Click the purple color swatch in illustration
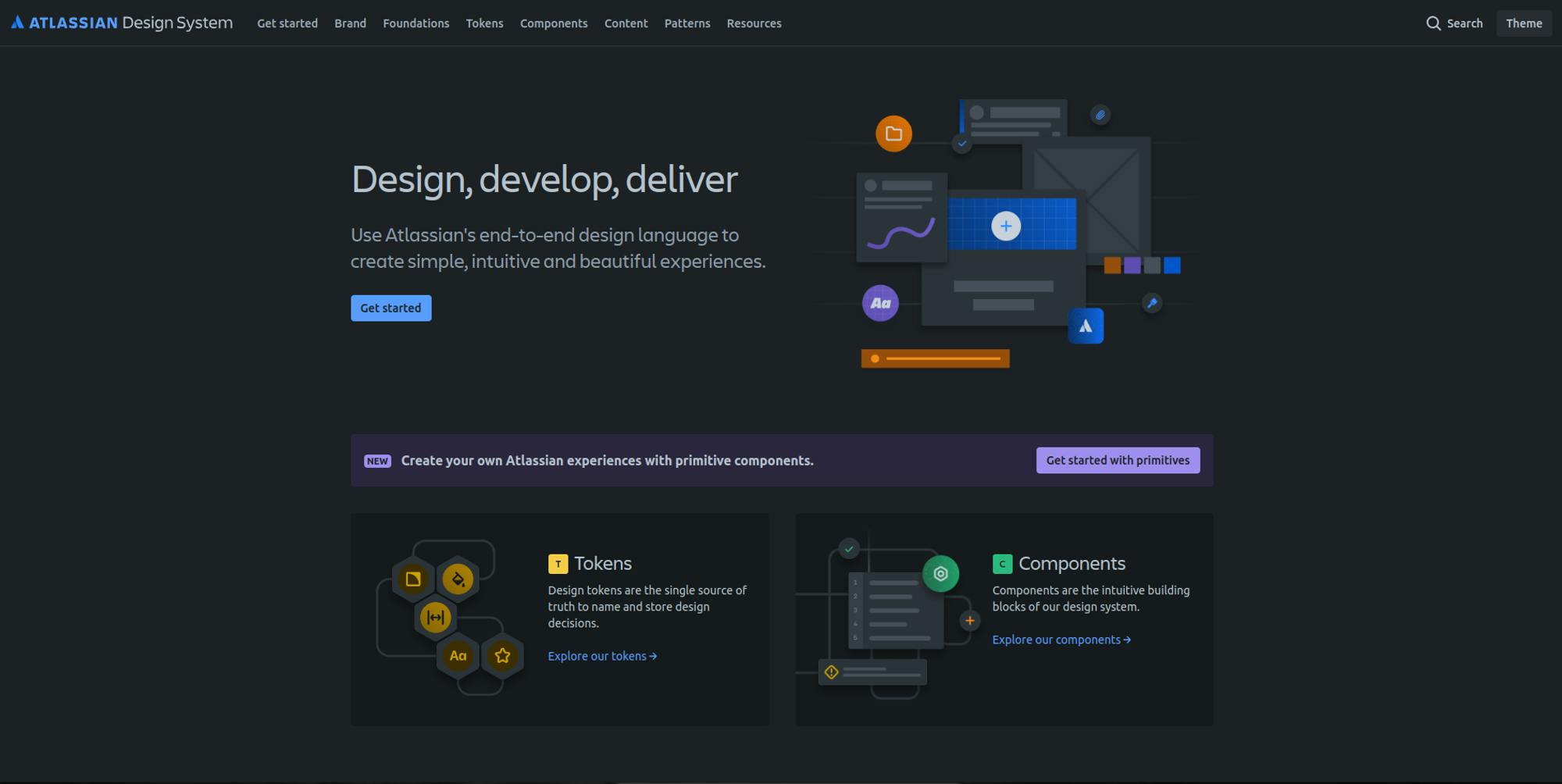1562x784 pixels. (1132, 265)
